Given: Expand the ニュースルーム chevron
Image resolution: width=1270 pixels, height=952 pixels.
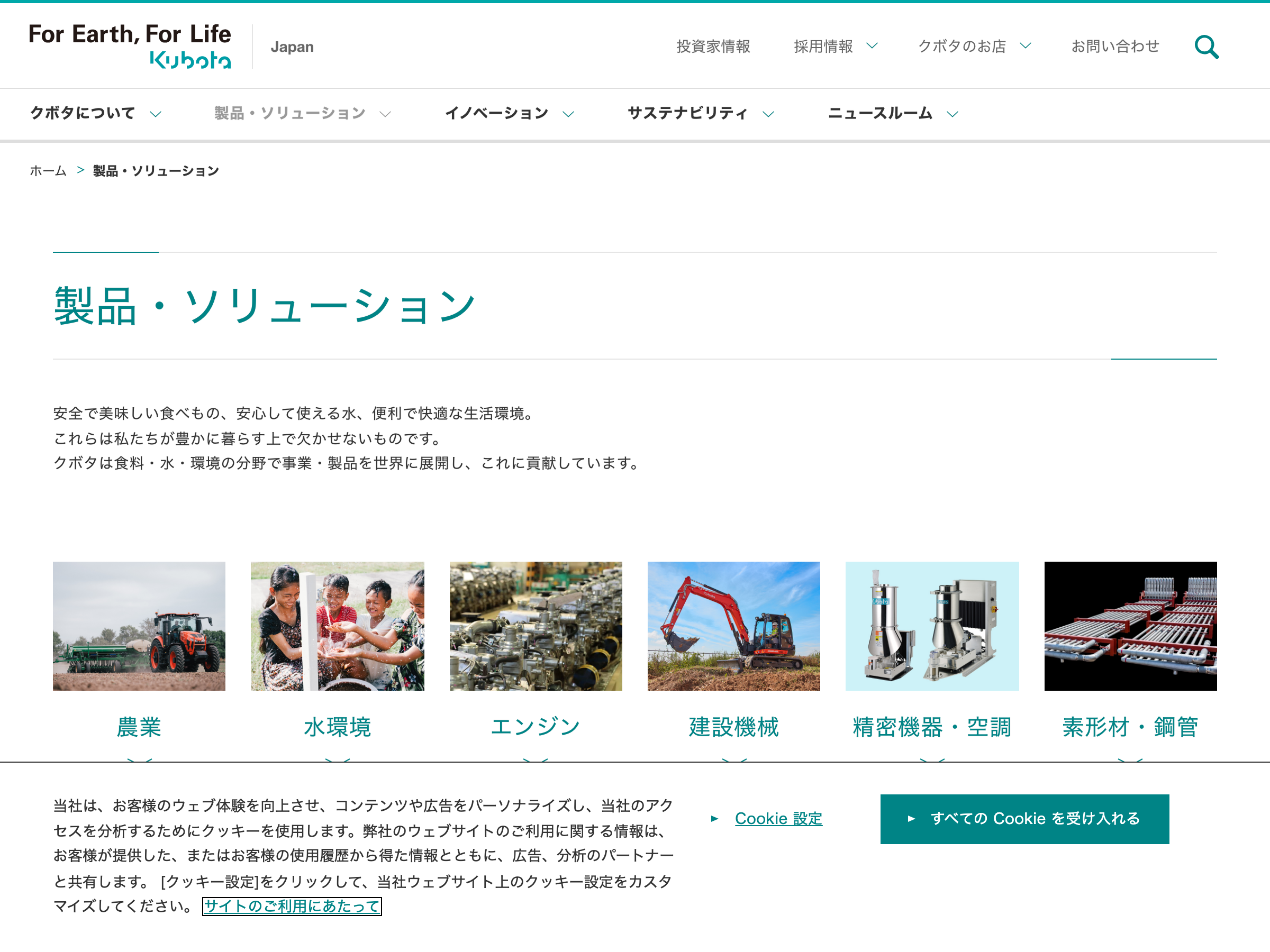Looking at the screenshot, I should (952, 114).
